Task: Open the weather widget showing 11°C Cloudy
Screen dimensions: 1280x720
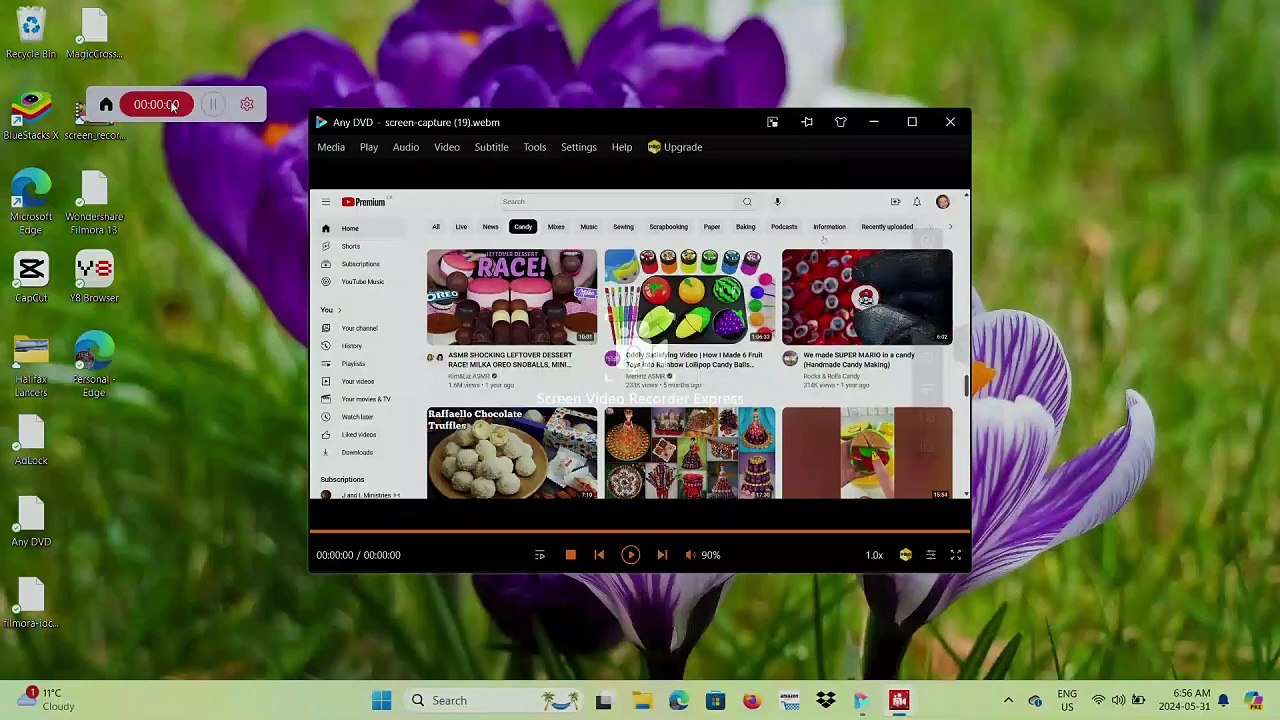Action: tap(45, 700)
